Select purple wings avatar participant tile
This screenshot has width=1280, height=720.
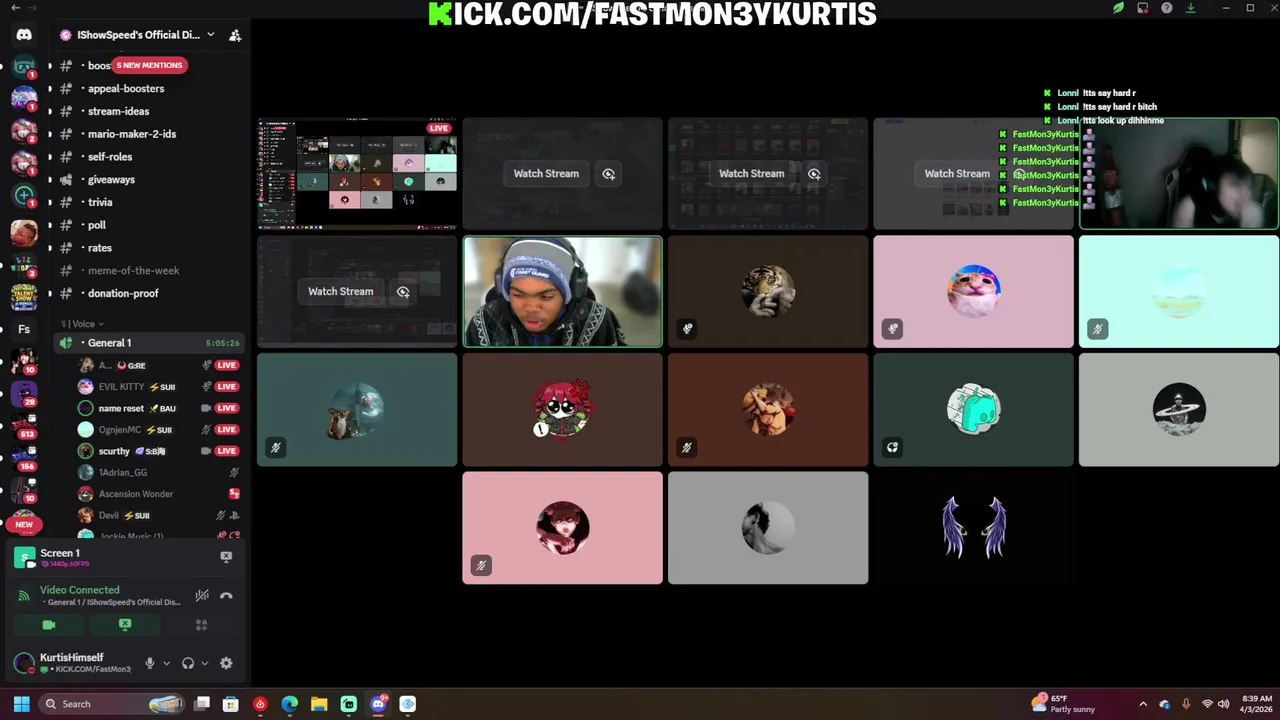click(973, 528)
